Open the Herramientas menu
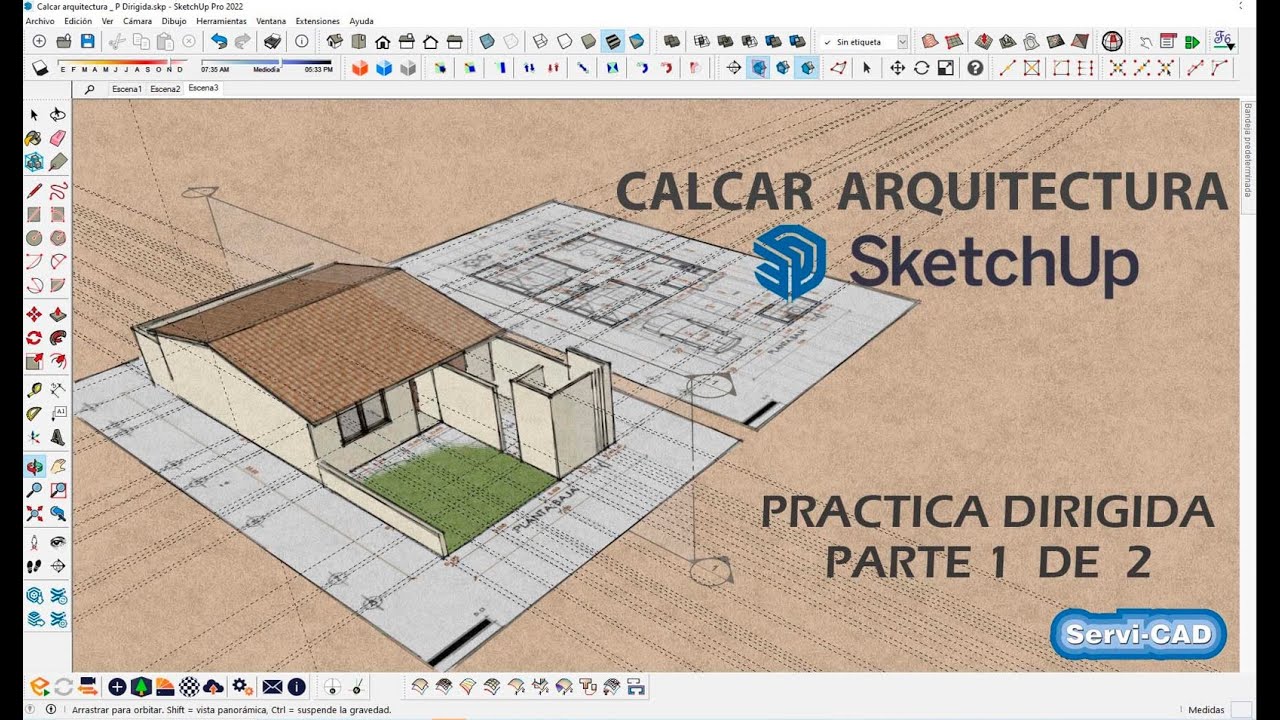1280x720 pixels. point(221,21)
